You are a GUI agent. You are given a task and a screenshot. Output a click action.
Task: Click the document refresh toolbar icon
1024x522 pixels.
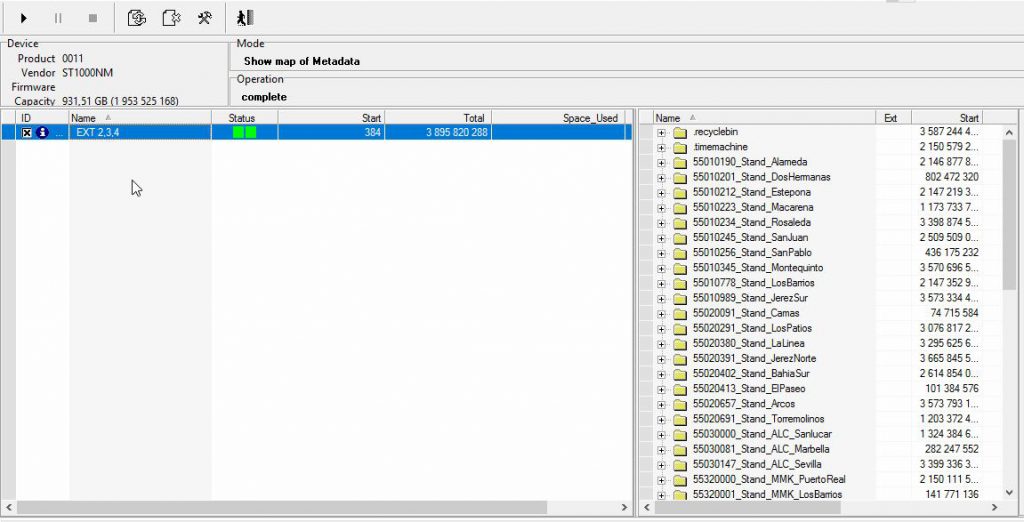137,18
